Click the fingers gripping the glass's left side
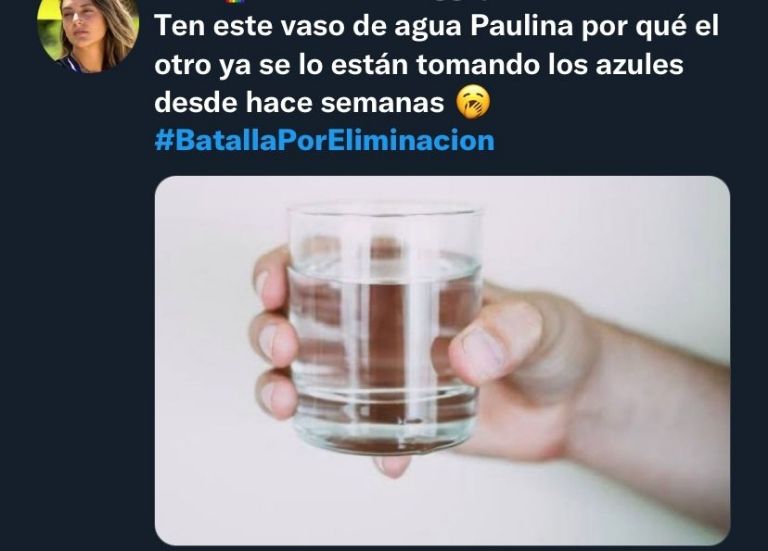 click(x=272, y=333)
